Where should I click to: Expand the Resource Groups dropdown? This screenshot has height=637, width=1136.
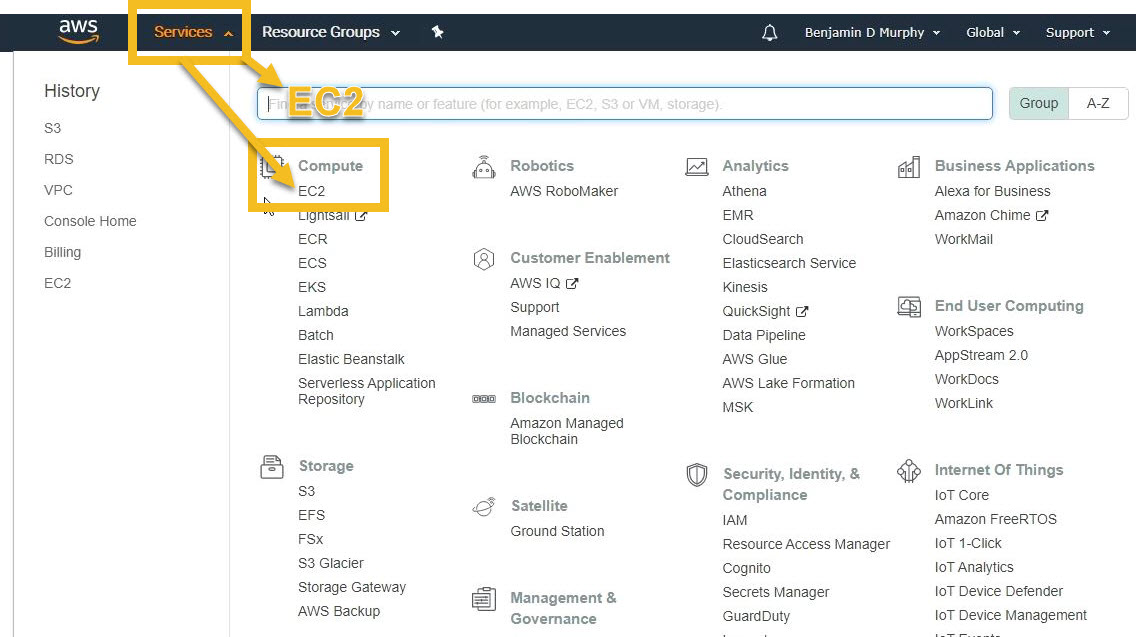(x=330, y=33)
